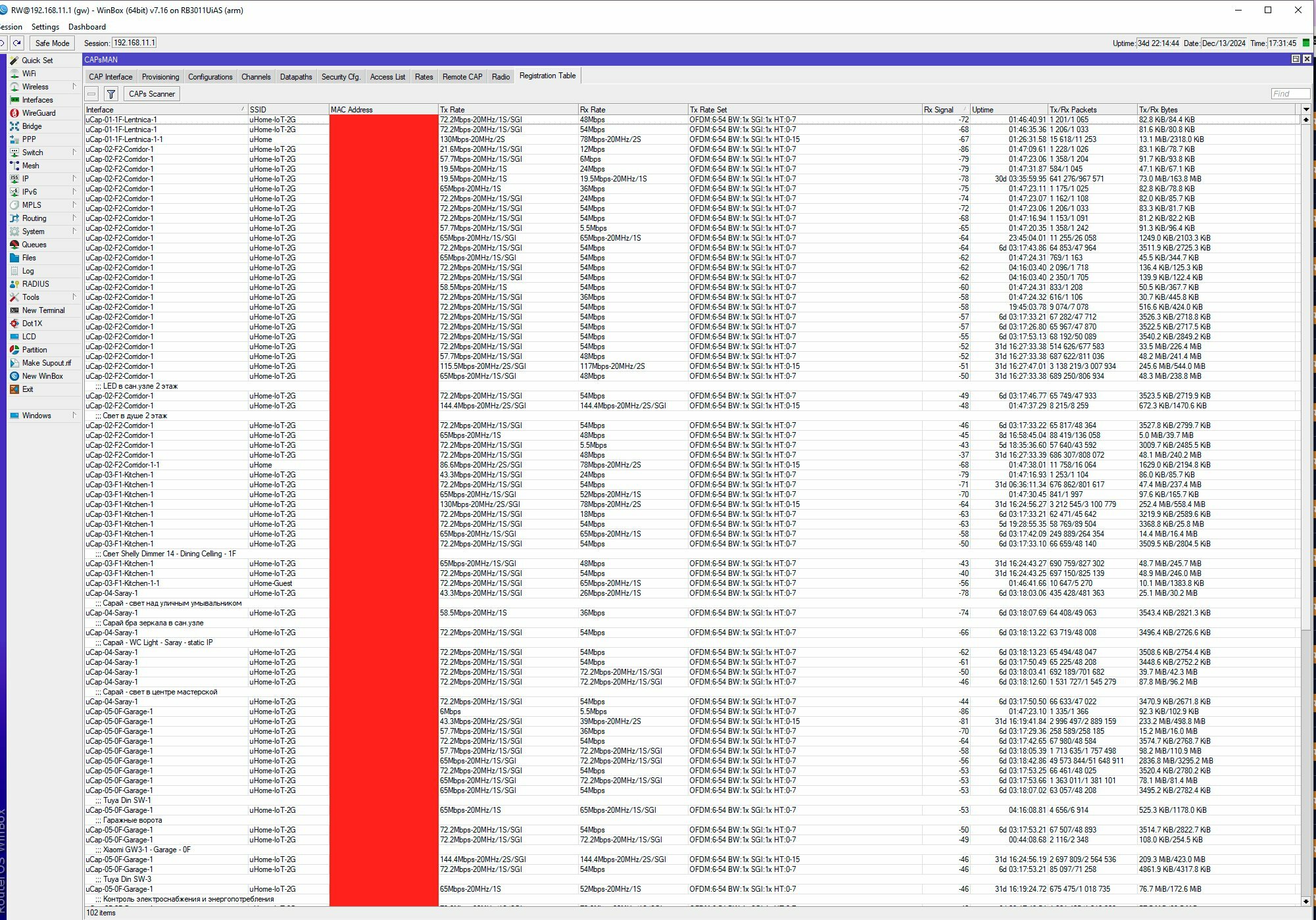Screen dimensions: 1316x920
Task: Expand the Wireless submenu
Action: (74, 86)
